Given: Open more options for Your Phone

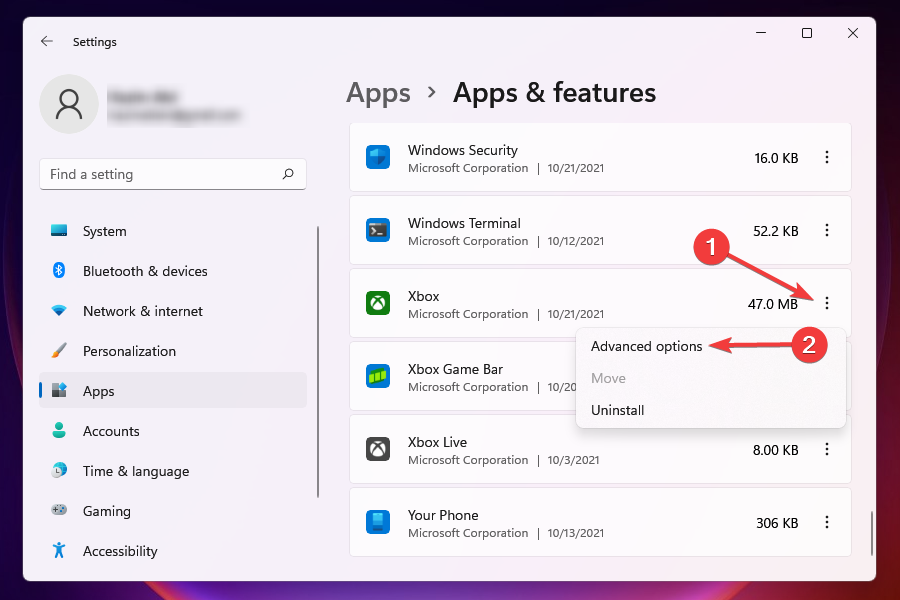Looking at the screenshot, I should [827, 522].
